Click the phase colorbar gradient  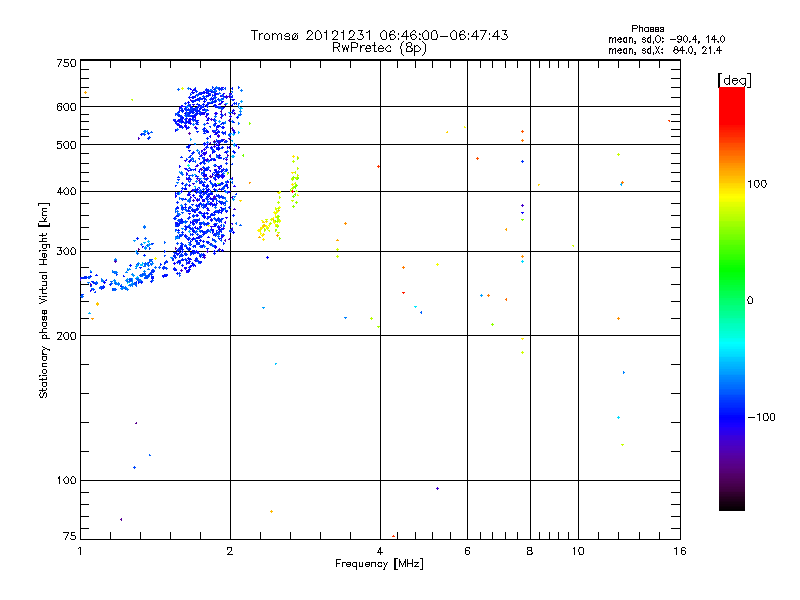tap(732, 299)
